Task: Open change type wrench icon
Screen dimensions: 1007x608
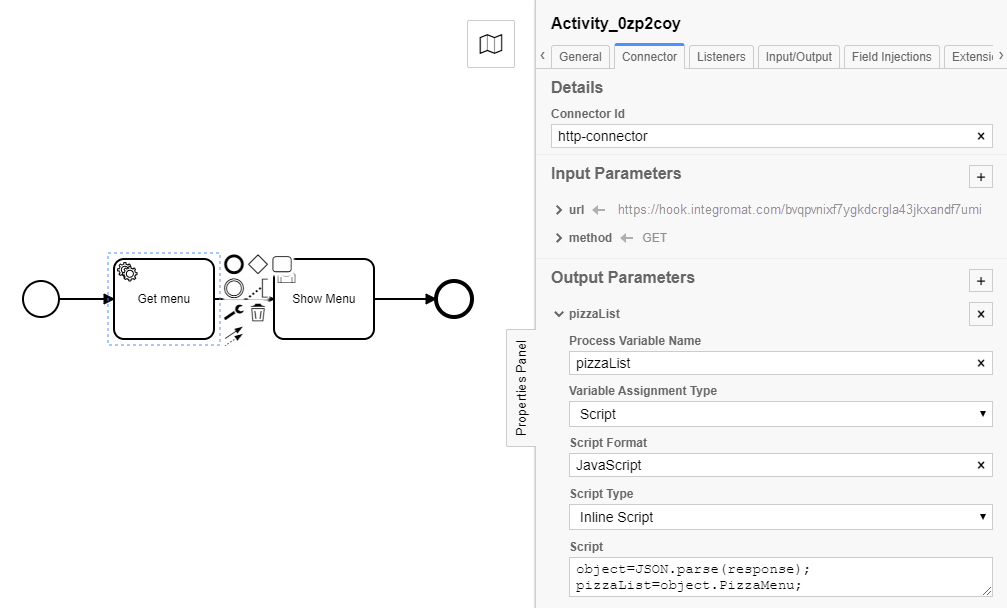Action: click(x=234, y=313)
